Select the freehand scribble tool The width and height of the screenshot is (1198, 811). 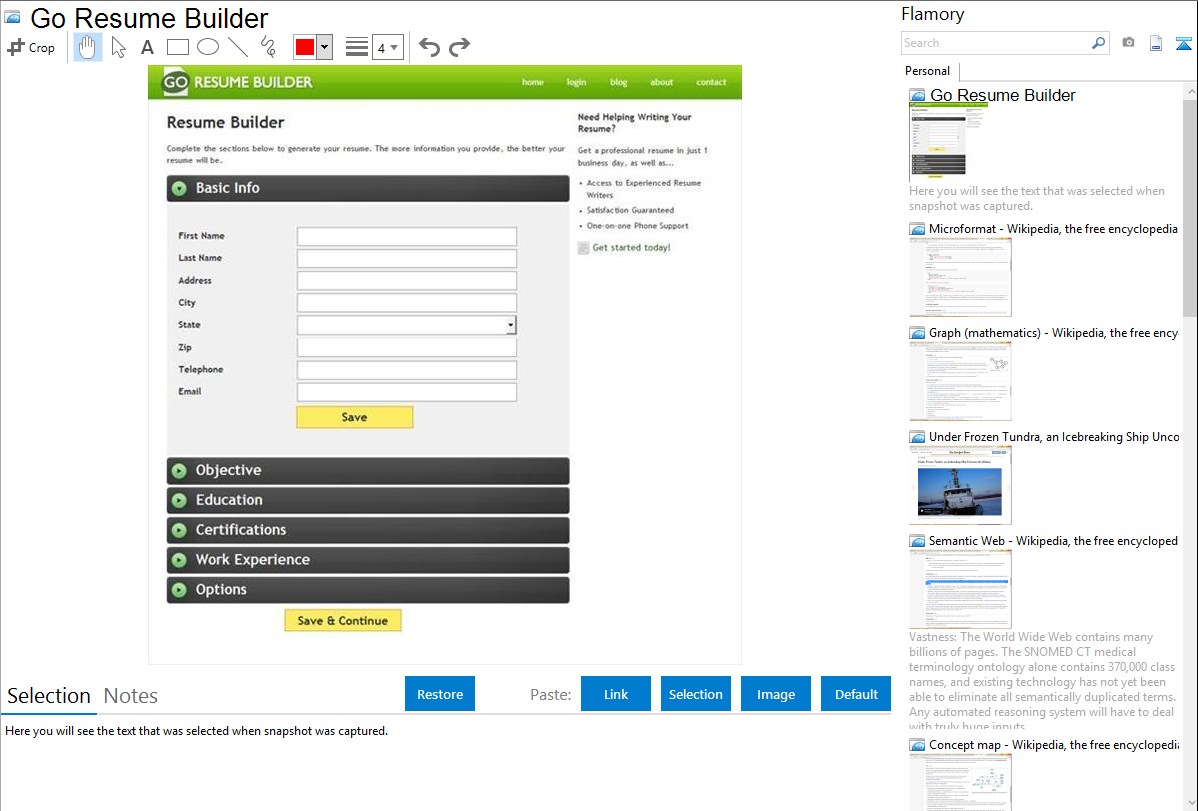(x=268, y=47)
